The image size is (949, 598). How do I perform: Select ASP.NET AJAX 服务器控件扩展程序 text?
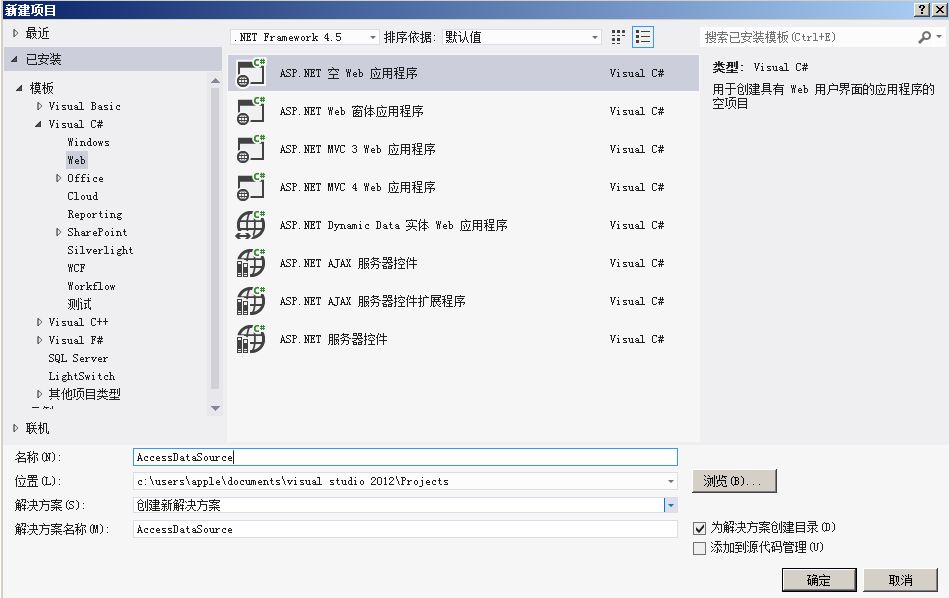(x=372, y=301)
